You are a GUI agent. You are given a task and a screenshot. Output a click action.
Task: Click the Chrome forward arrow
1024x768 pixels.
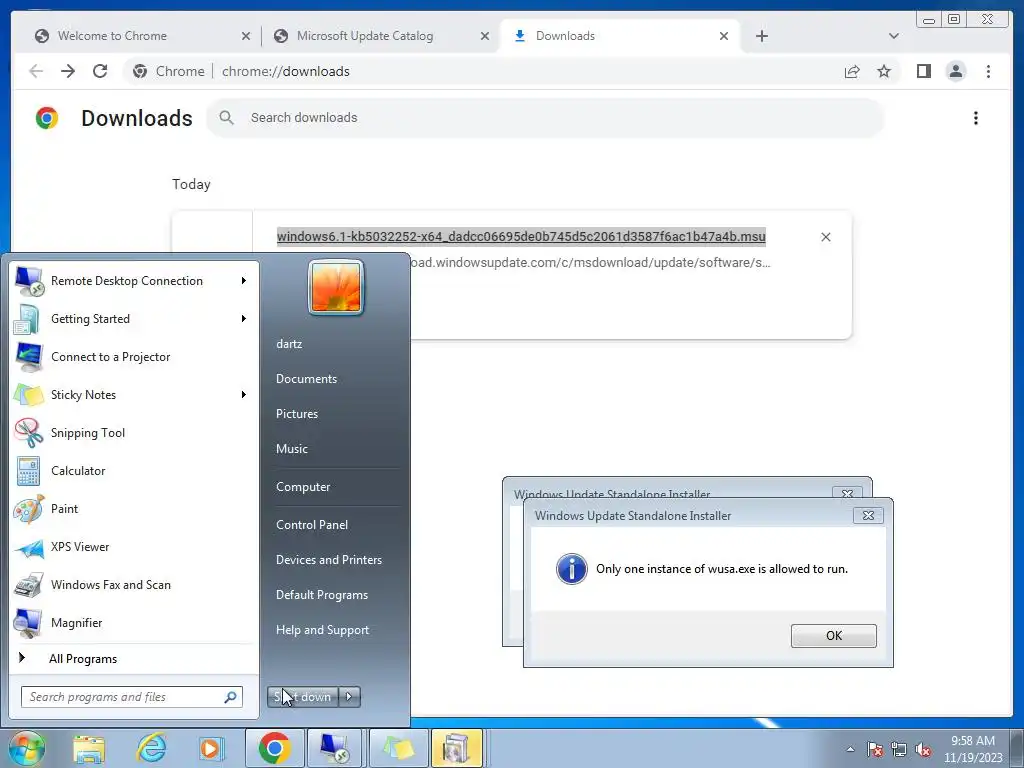click(68, 71)
